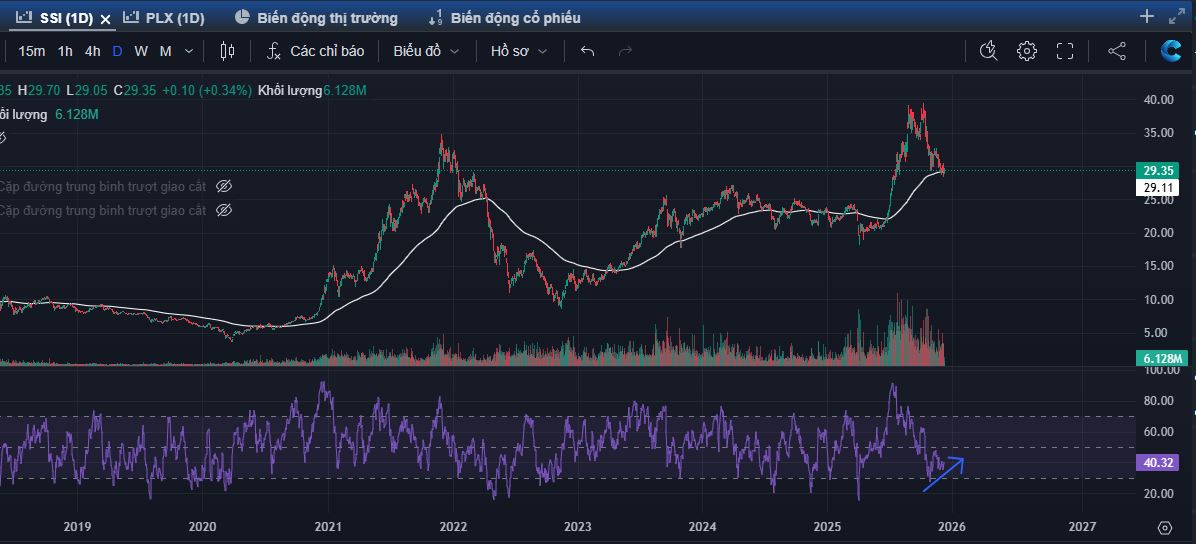This screenshot has height=544, width=1196.
Task: Toggle visibility of second moving average crossover
Action: click(224, 210)
